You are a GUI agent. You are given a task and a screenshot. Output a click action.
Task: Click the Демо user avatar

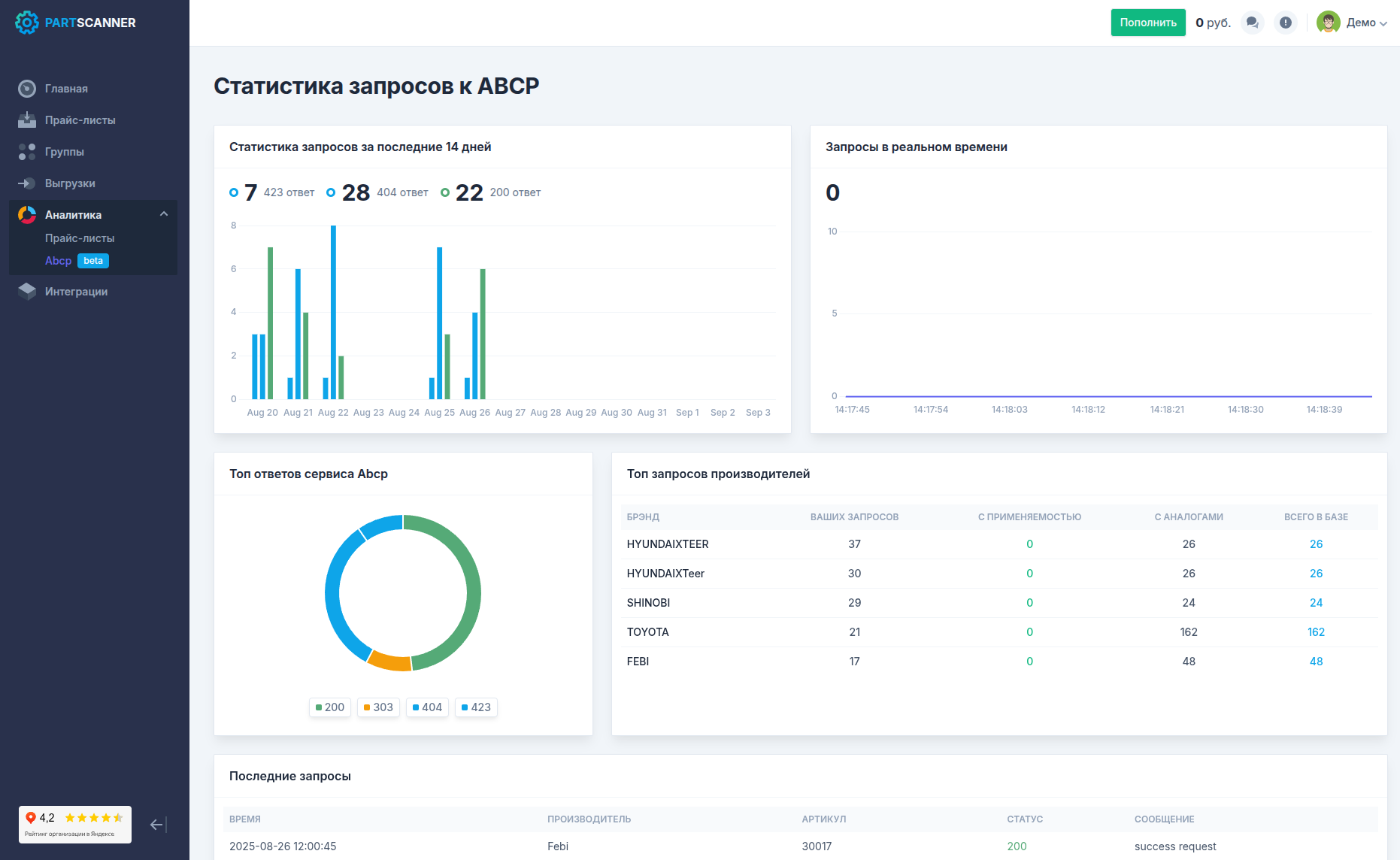coord(1329,23)
